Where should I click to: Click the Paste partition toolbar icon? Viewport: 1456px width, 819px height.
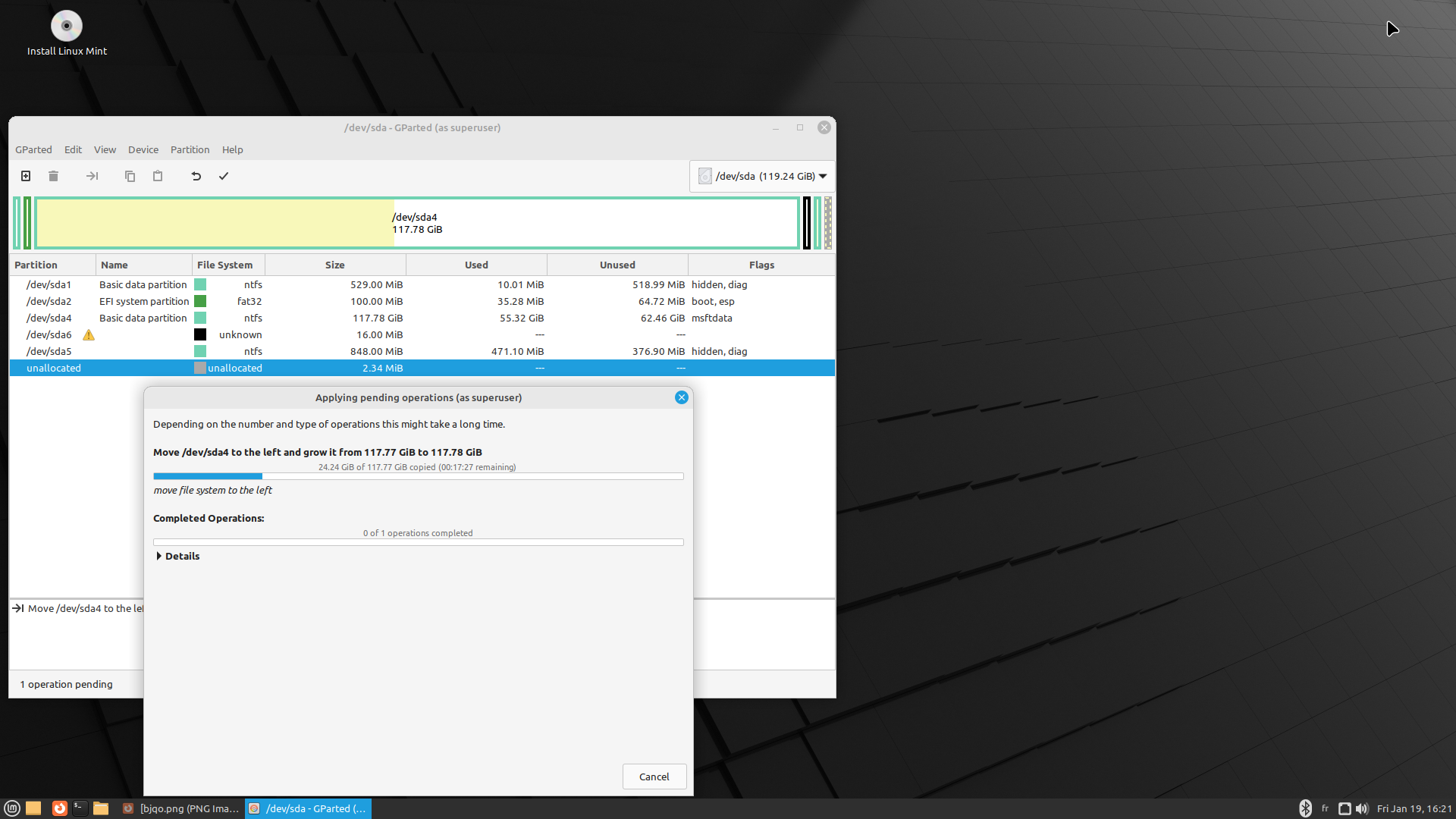point(158,176)
